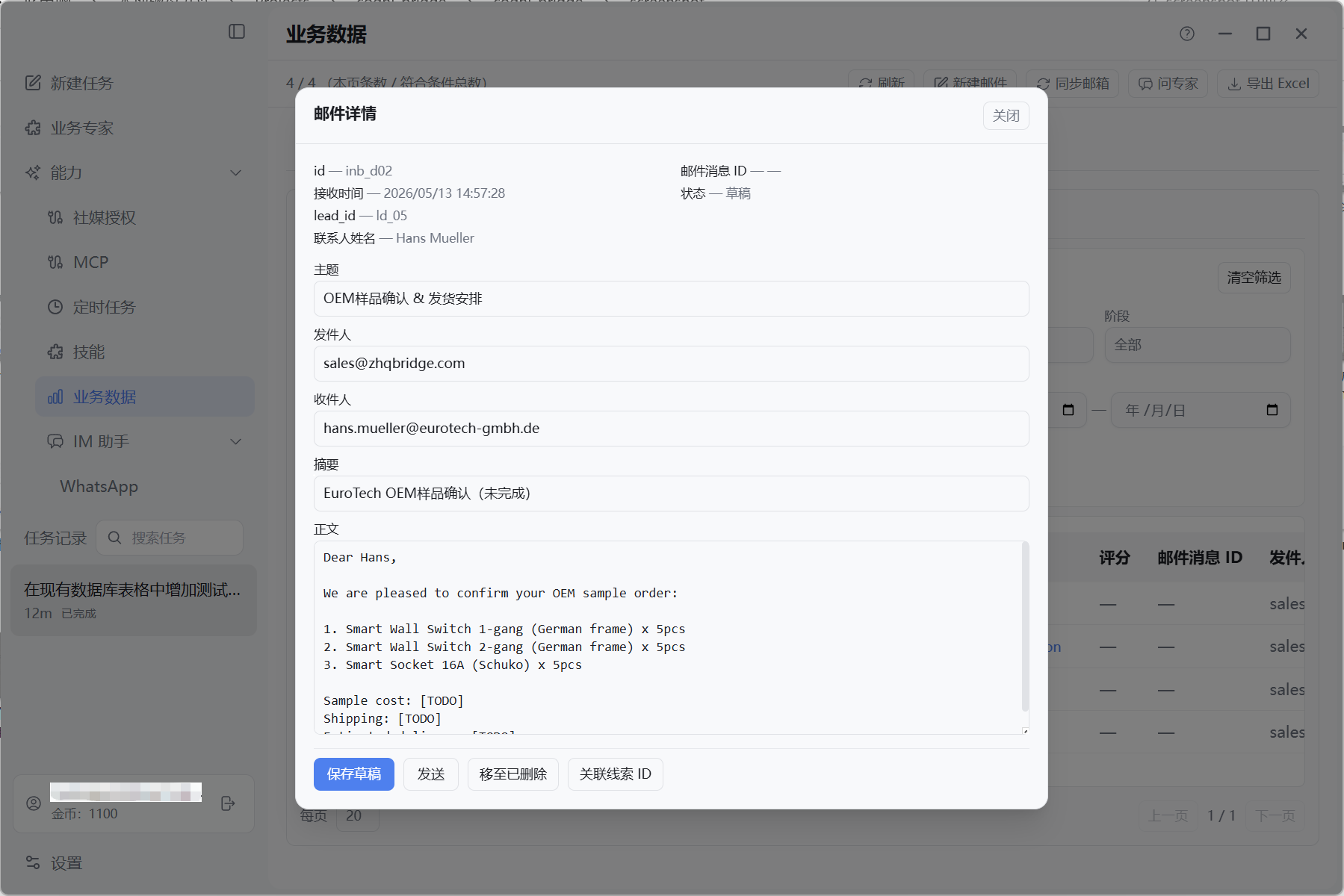The height and width of the screenshot is (896, 1344).
Task: Click inside the 正文 body text area
Action: 667,638
